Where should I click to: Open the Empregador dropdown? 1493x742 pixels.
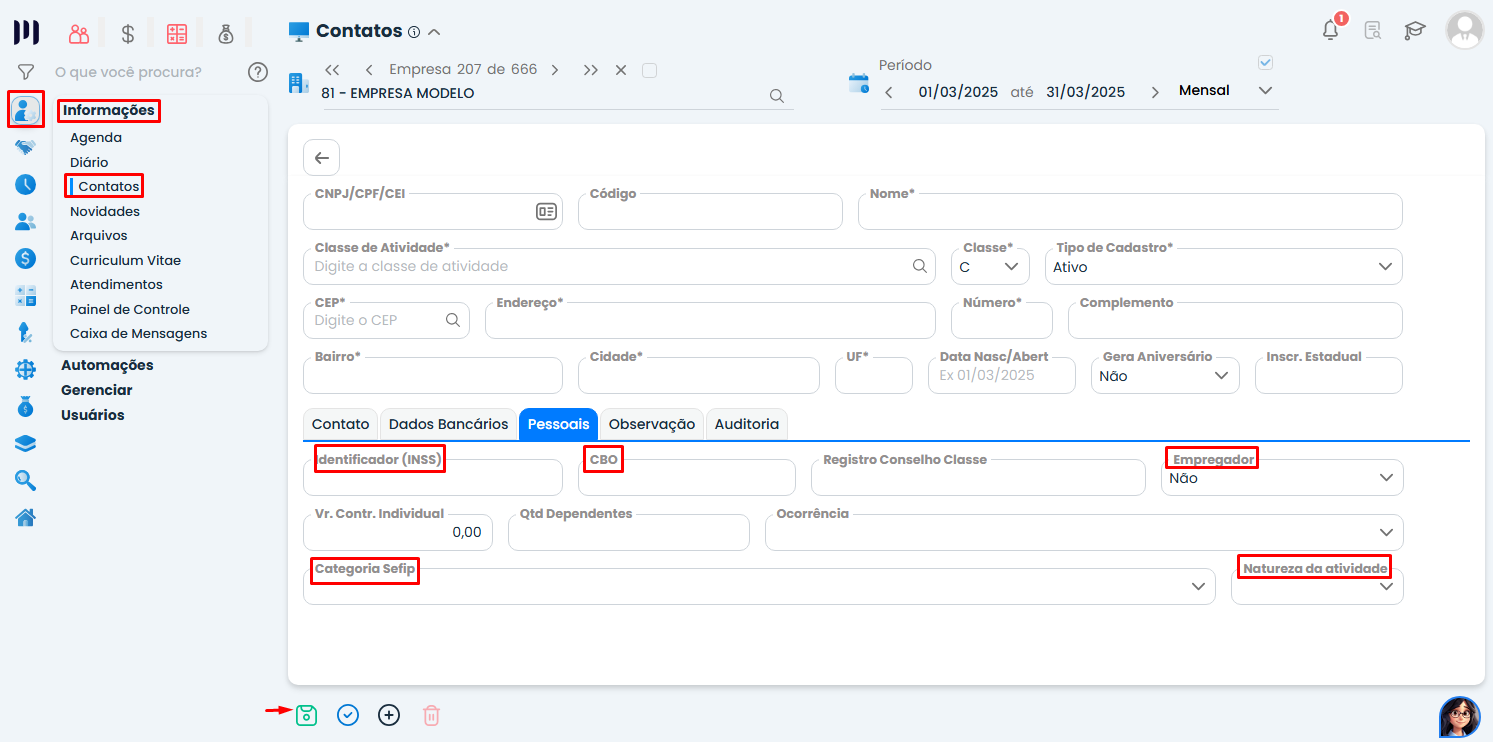point(1282,478)
